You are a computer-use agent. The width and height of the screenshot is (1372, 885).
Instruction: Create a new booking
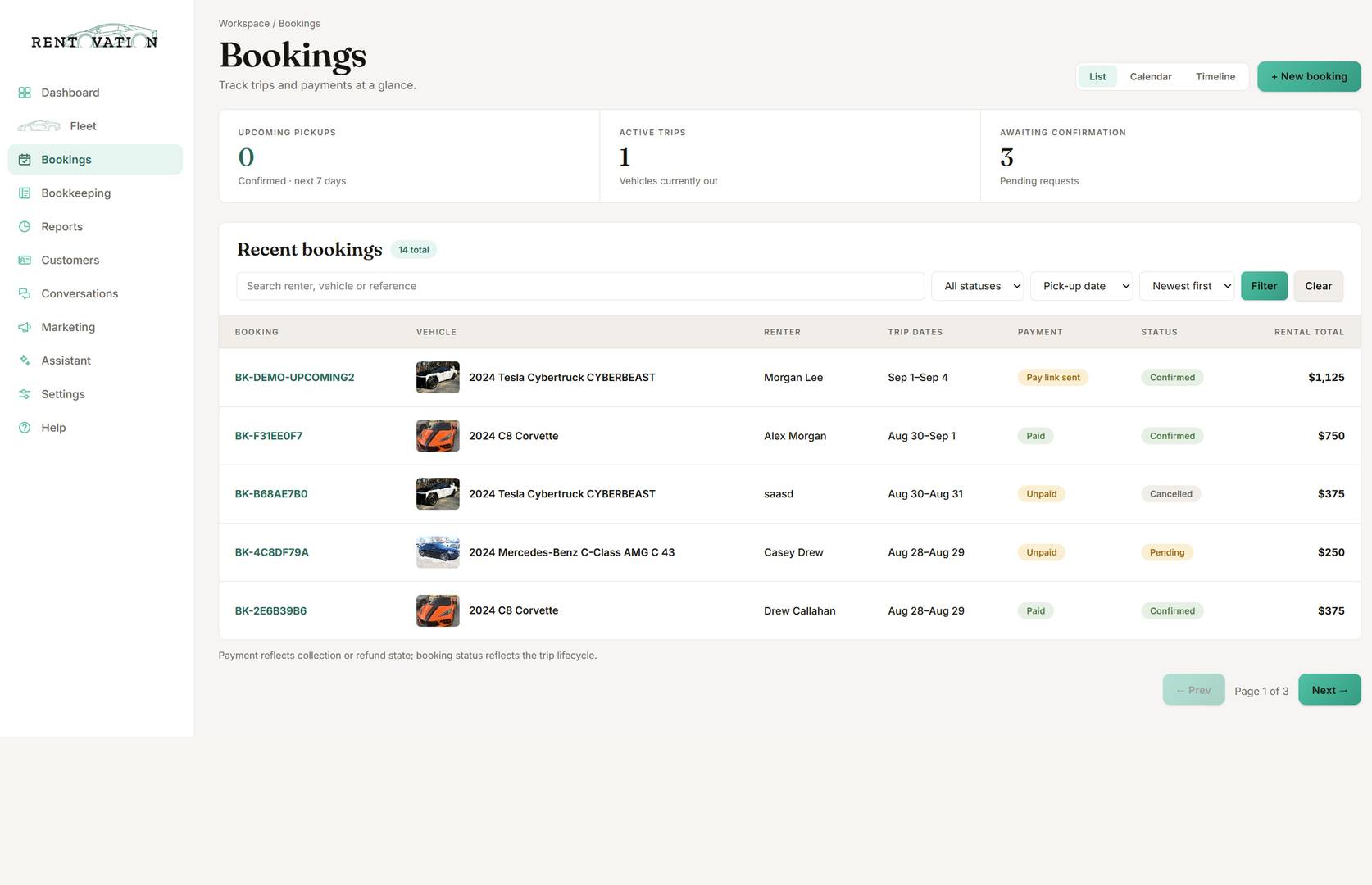tap(1309, 76)
